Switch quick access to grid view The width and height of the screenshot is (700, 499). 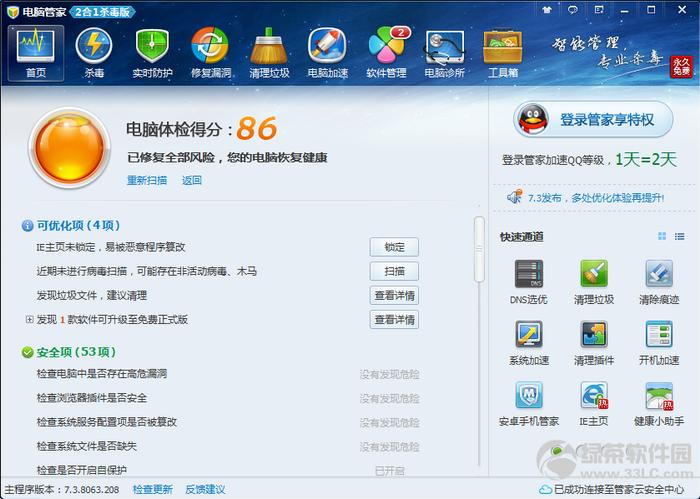[662, 236]
